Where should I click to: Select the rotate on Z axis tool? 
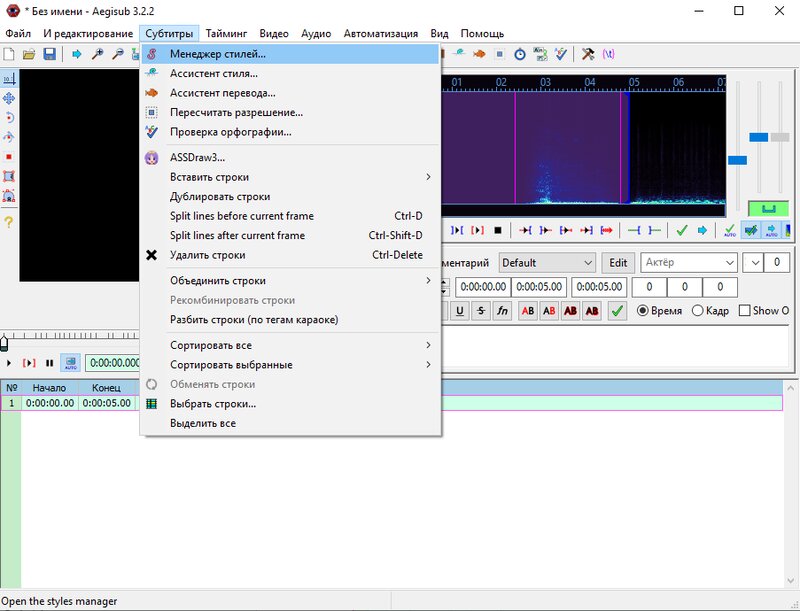pyautogui.click(x=9, y=118)
